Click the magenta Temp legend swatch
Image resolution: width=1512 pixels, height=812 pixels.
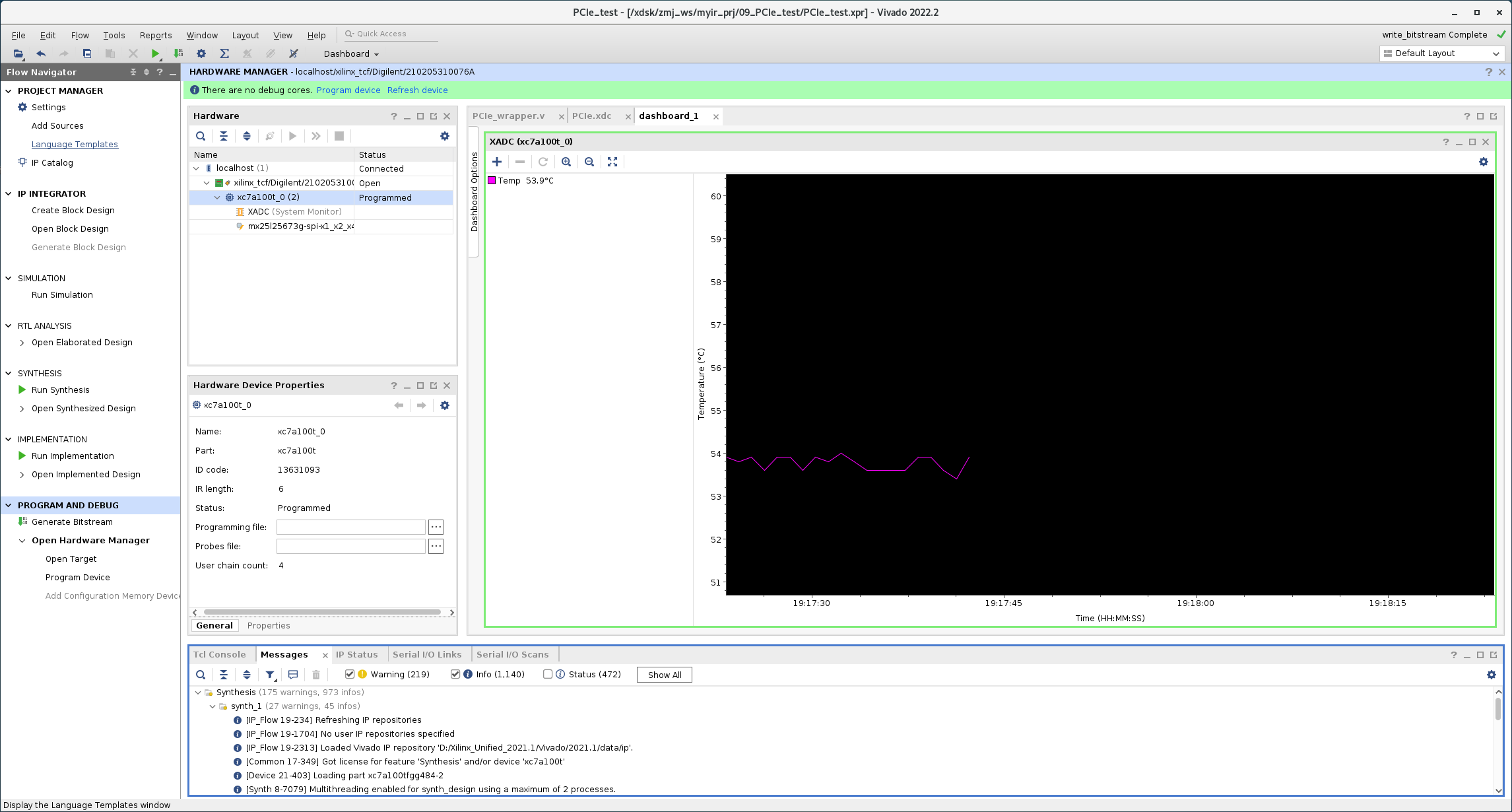tap(492, 180)
